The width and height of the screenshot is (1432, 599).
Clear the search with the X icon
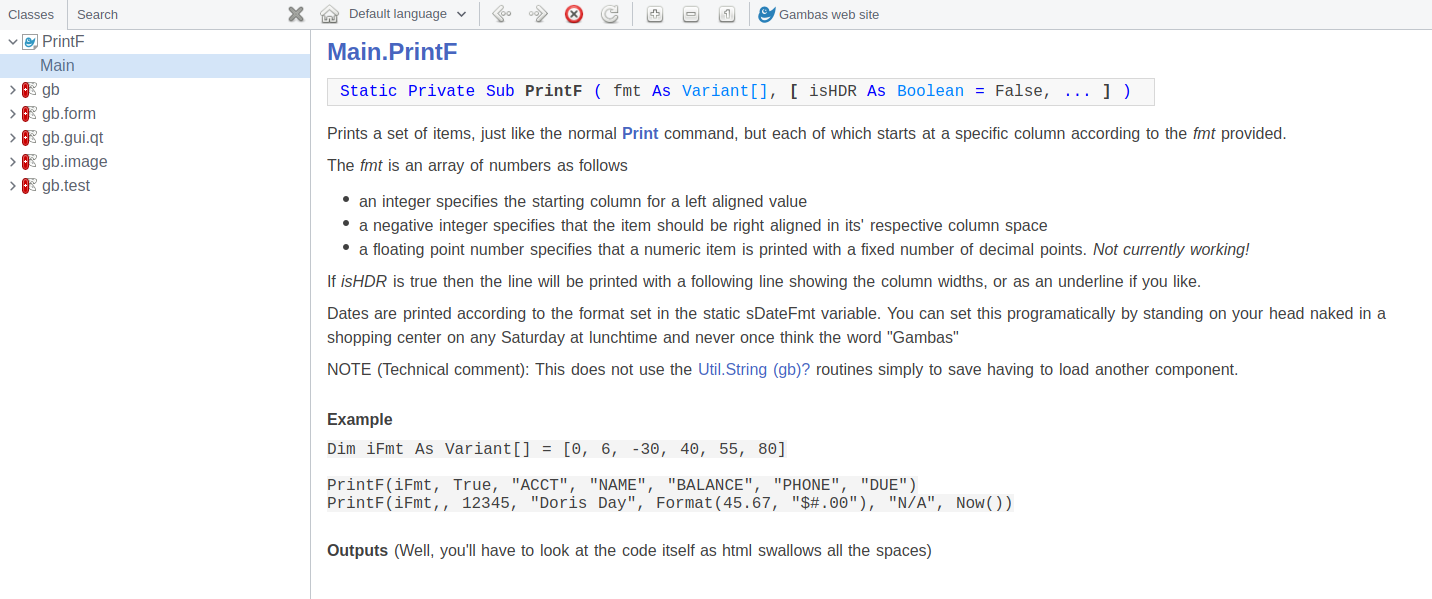296,14
